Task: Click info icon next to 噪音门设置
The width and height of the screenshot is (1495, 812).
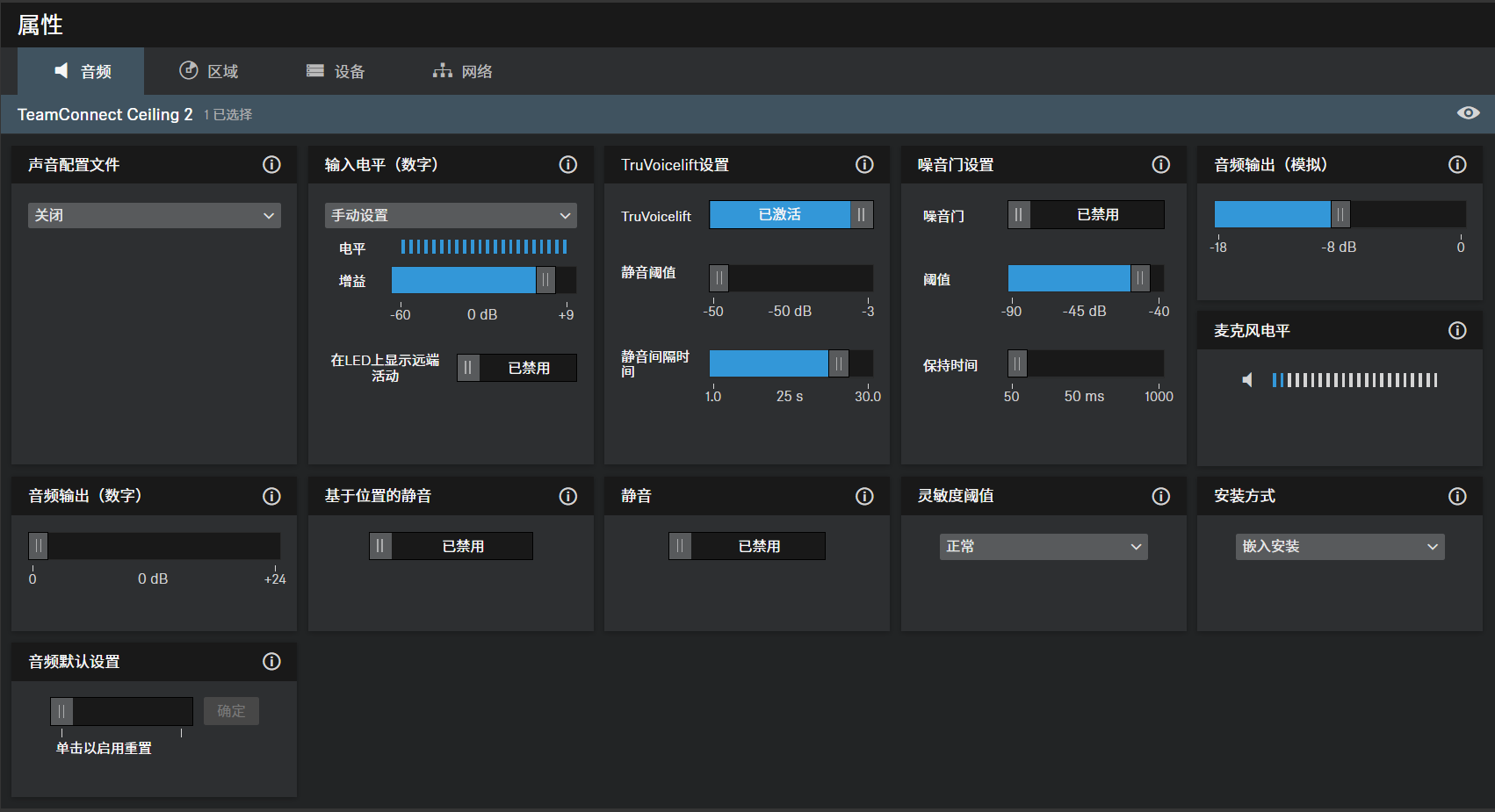Action: point(1160,165)
